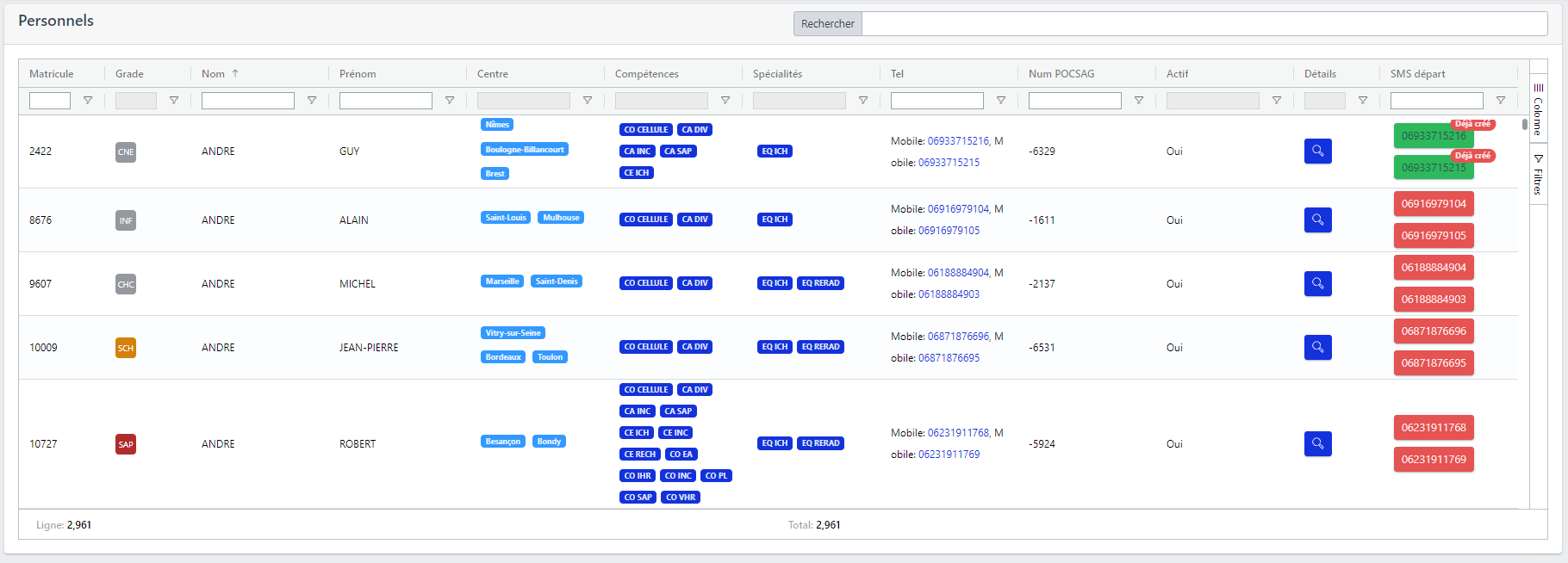Click the table's vertical scrollbar thumb

click(x=1524, y=124)
